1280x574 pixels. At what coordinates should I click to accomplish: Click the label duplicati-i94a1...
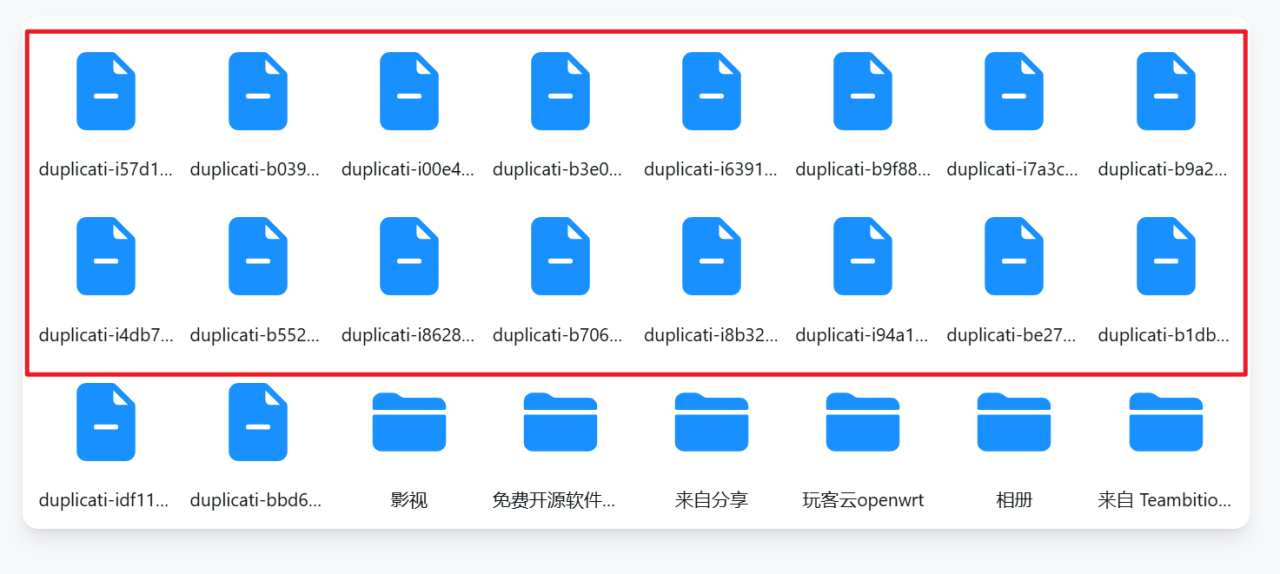pyautogui.click(x=863, y=335)
